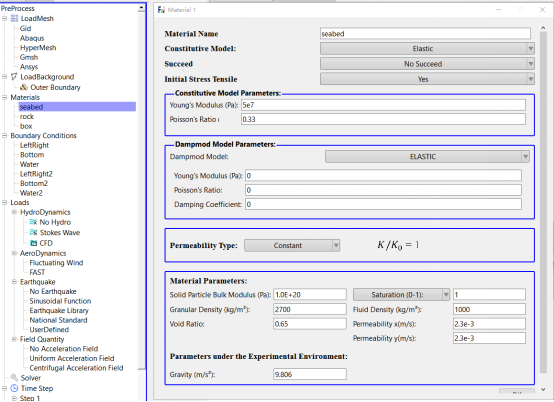Open the Constitutive Model dropdown
554x402 pixels.
point(427,48)
